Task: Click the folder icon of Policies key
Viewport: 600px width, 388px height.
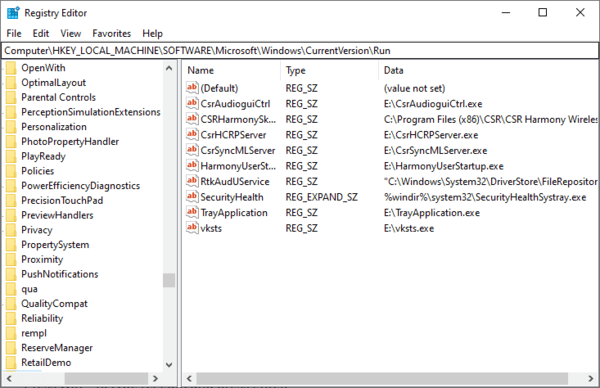Action: pos(11,171)
